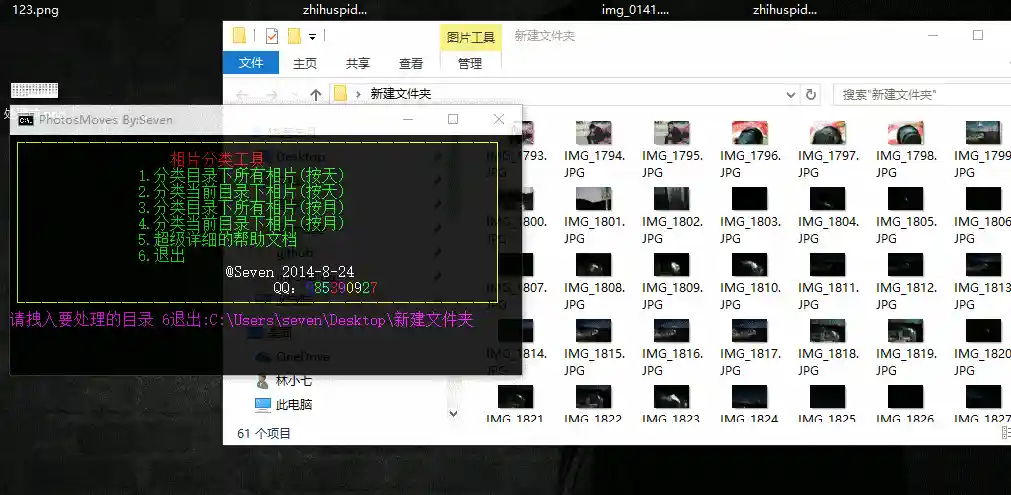Open the Customize Quick Access Toolbar dropdown arrow
The height and width of the screenshot is (495, 1011).
(x=313, y=37)
